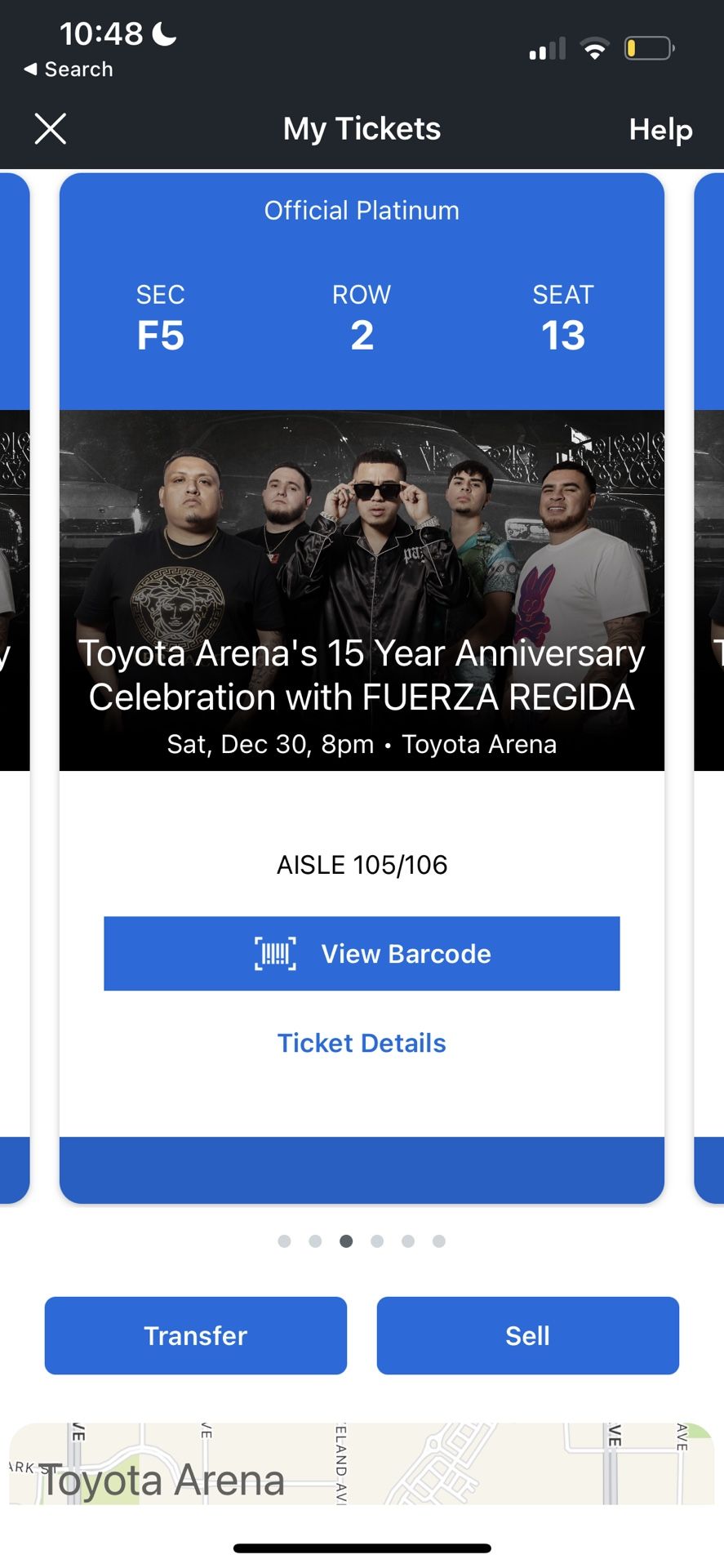Select the fifth page indicator dot
Viewport: 724px width, 1568px height.
(x=408, y=1241)
